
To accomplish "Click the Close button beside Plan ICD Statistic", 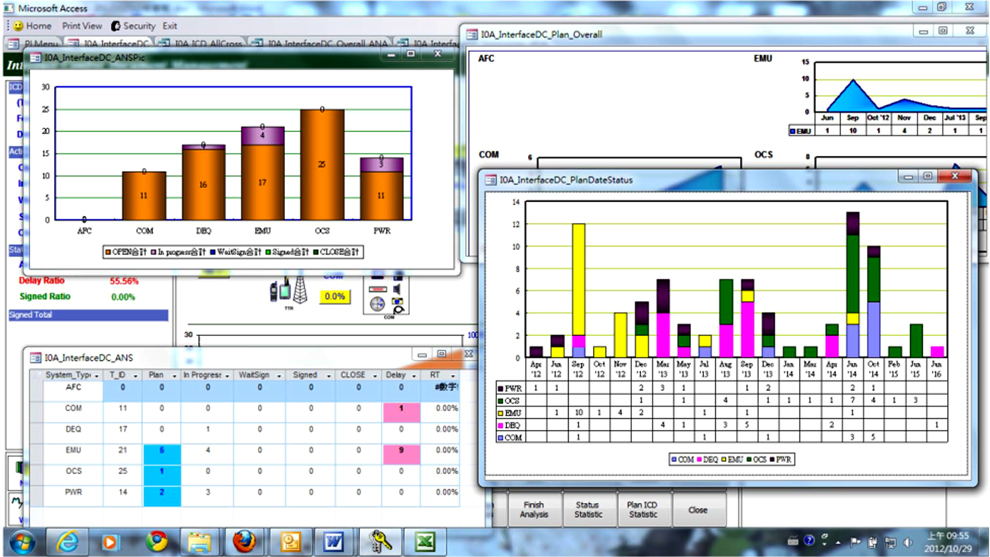I will [x=698, y=509].
